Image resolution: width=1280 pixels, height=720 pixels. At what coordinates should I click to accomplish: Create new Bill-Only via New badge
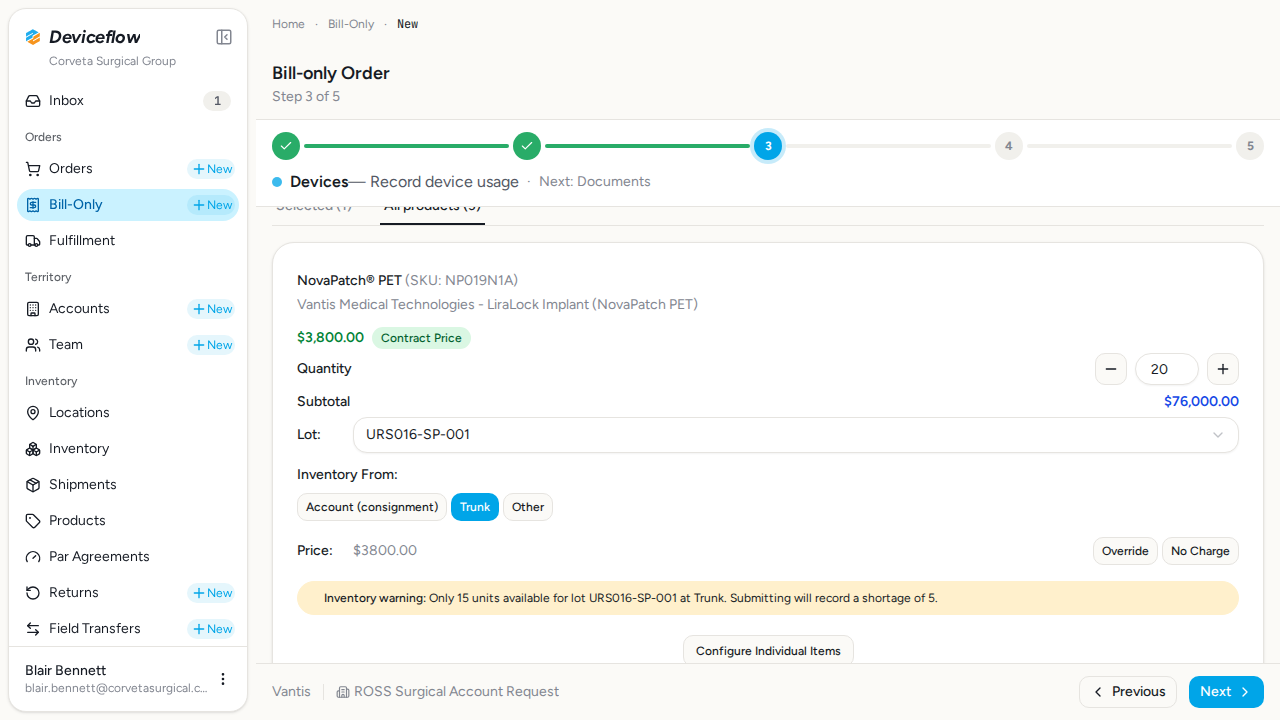point(212,205)
